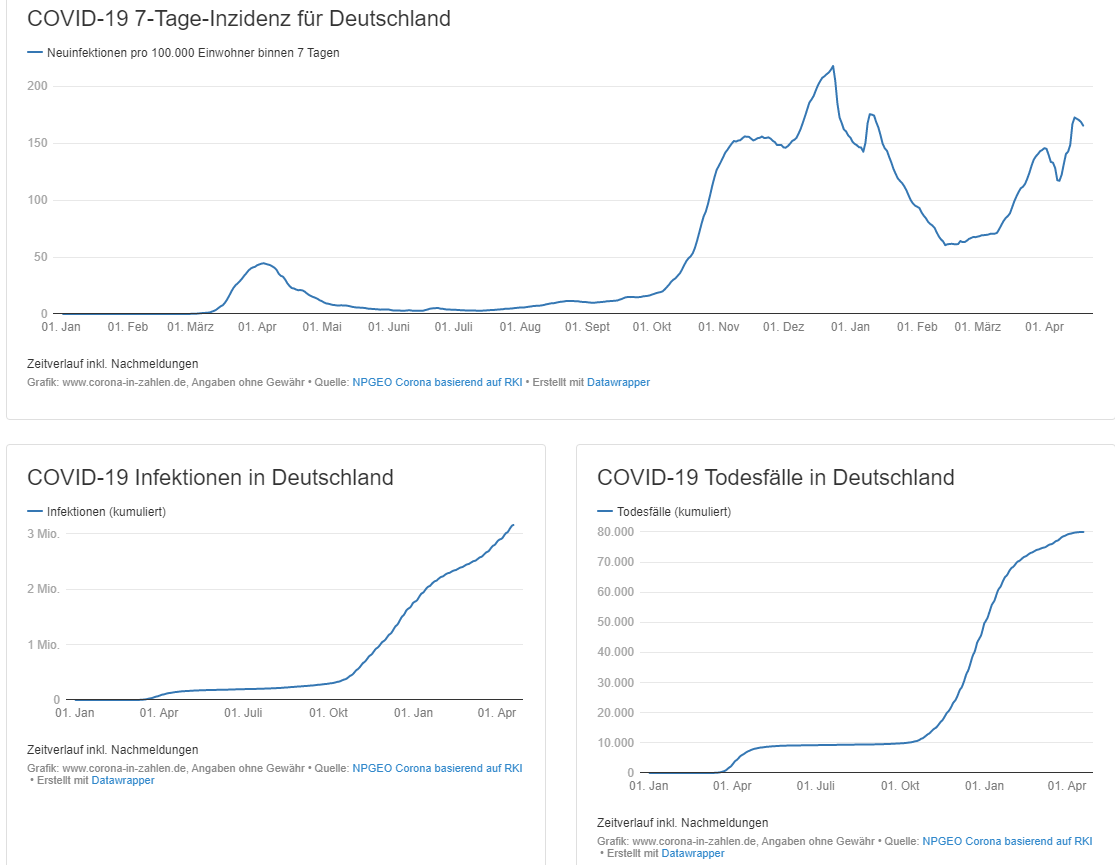Click the 01. Nov axis label on incidence chart
This screenshot has height=865, width=1115.
coord(718,326)
